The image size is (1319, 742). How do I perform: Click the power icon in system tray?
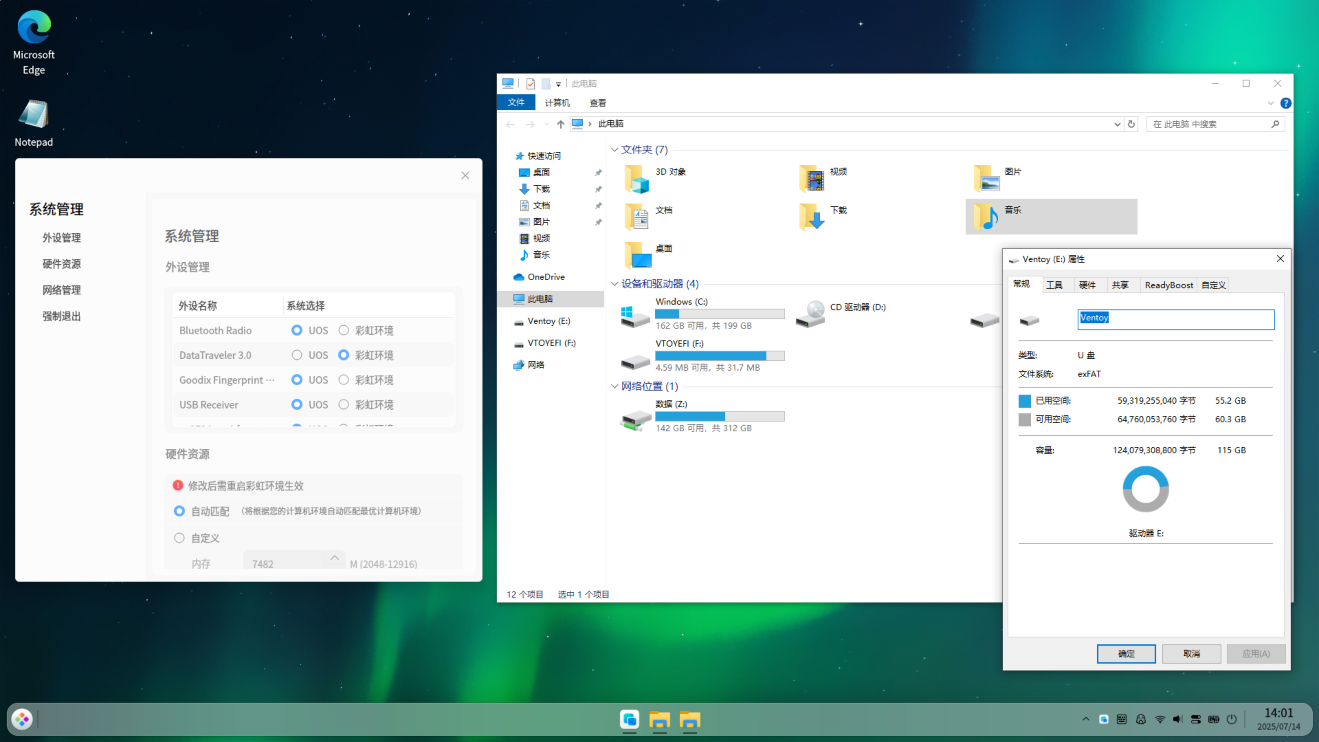click(1232, 719)
